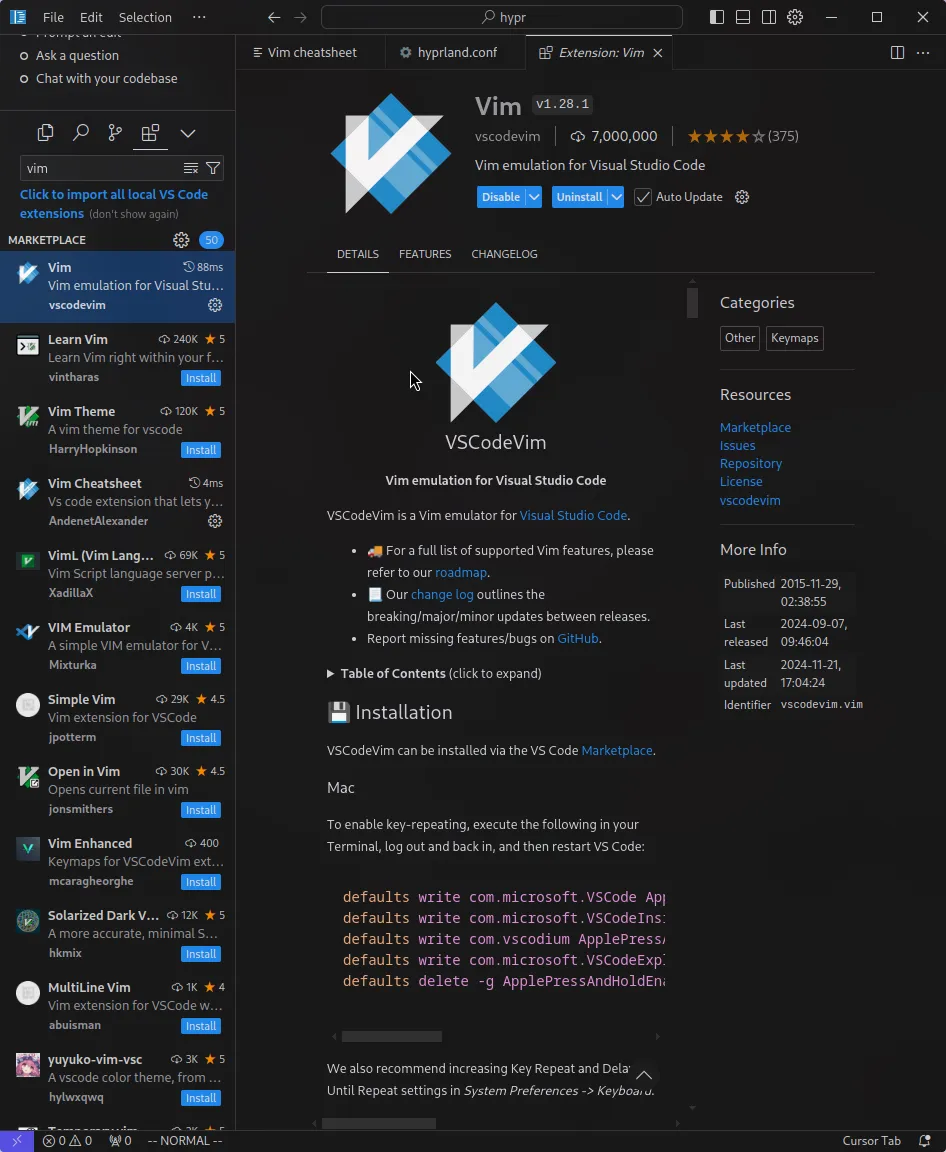Open the Source Control view icon
The image size is (946, 1152).
115,133
